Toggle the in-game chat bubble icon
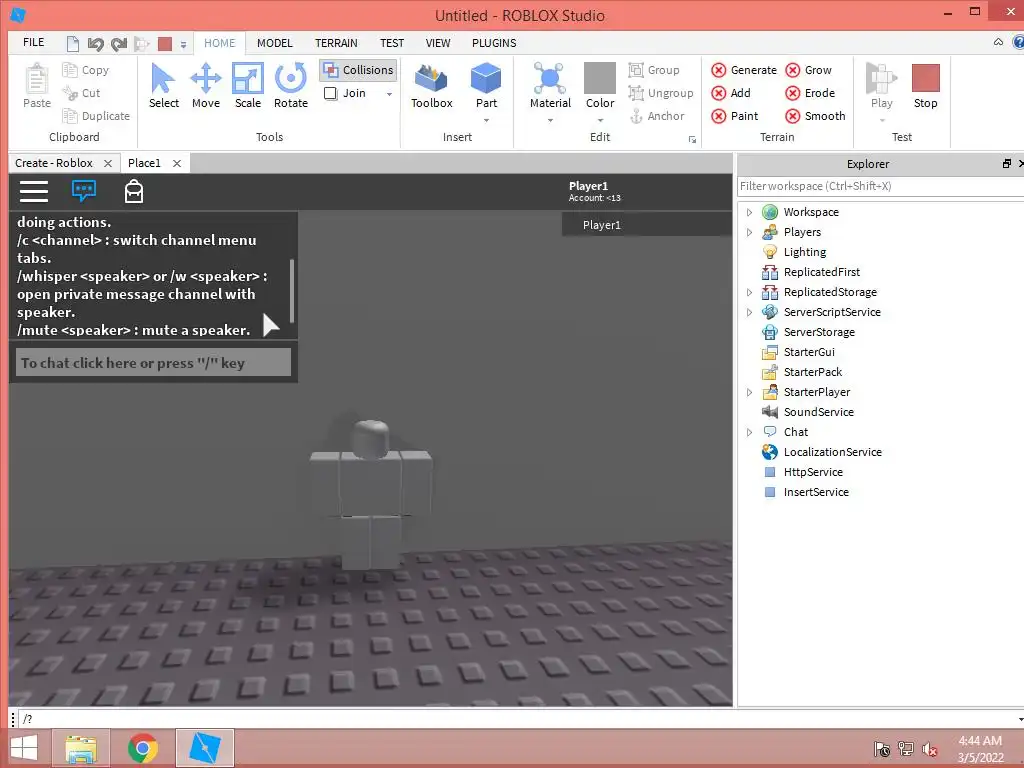Viewport: 1024px width, 768px height. (x=84, y=191)
